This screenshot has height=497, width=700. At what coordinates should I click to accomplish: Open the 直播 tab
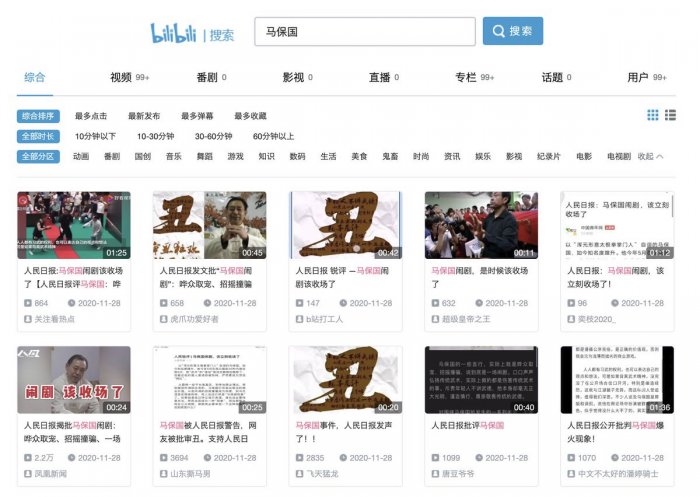(x=384, y=77)
